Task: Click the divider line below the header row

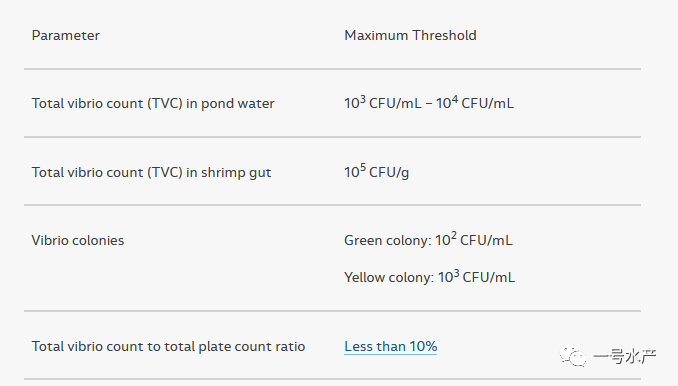Action: [x=332, y=69]
